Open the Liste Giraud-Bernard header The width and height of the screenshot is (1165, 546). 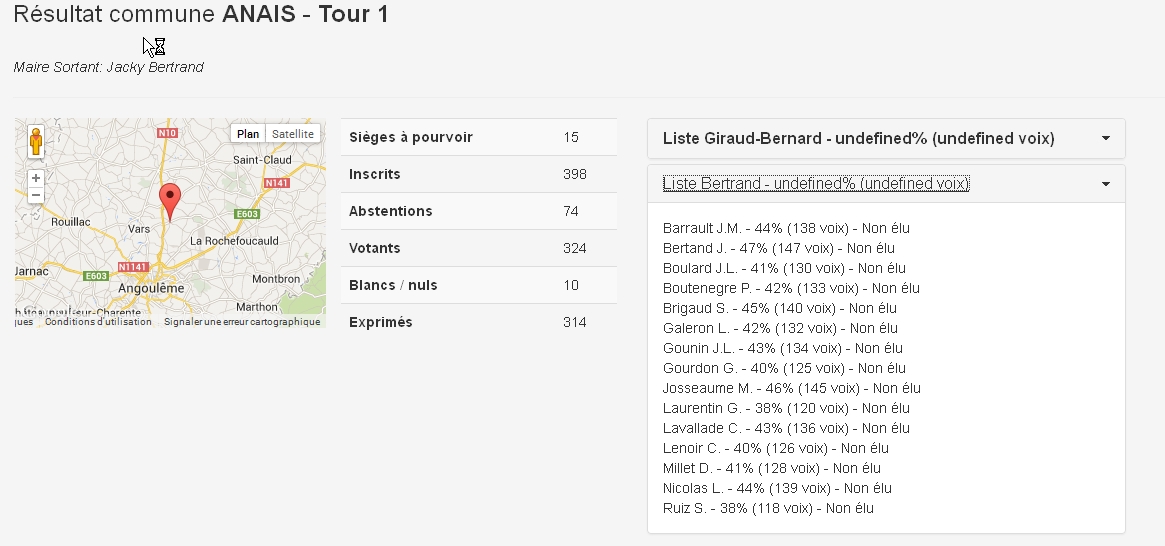tap(858, 139)
